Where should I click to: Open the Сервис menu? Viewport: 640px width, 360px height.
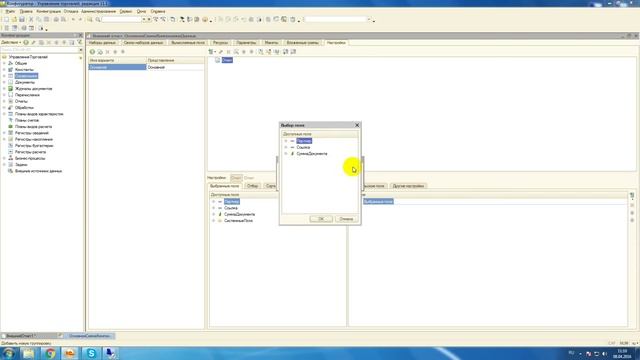(126, 11)
